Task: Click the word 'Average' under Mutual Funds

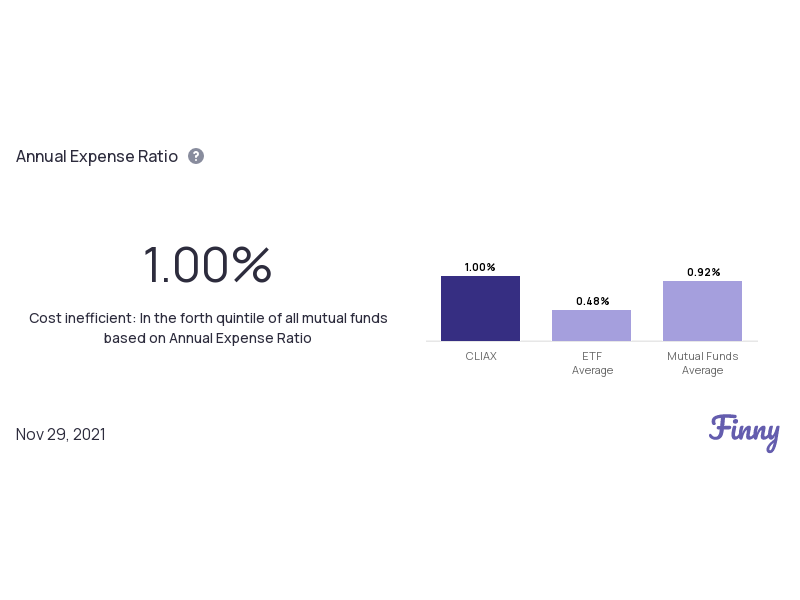Action: [703, 370]
